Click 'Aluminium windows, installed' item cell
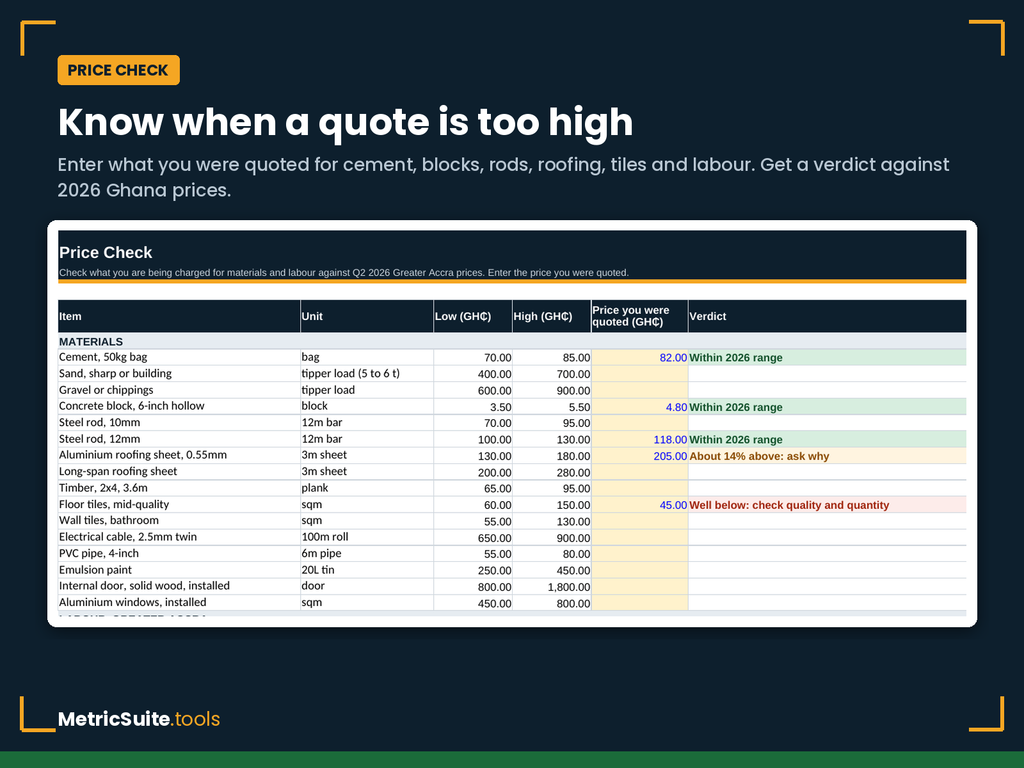 click(179, 602)
